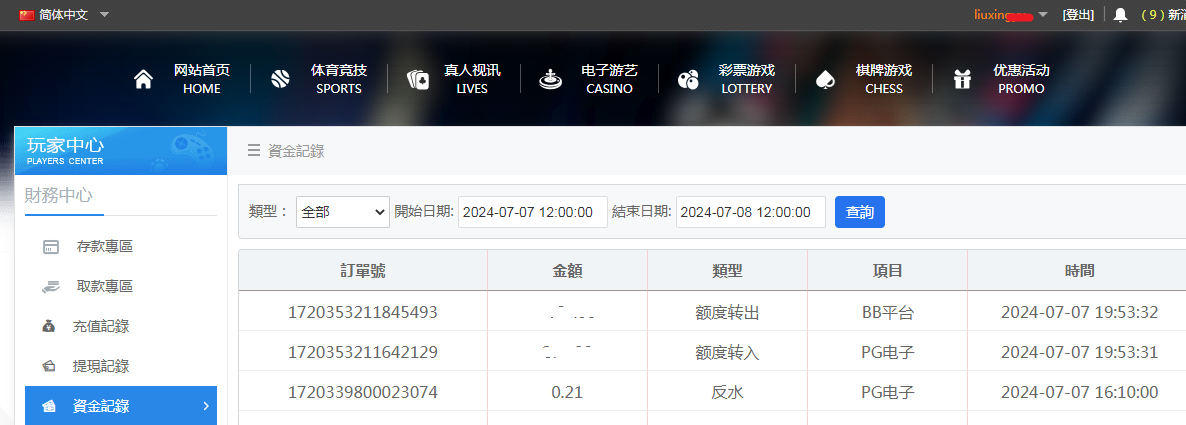The width and height of the screenshot is (1186, 425).
Task: Click the spade CHESS icon
Action: 826,80
